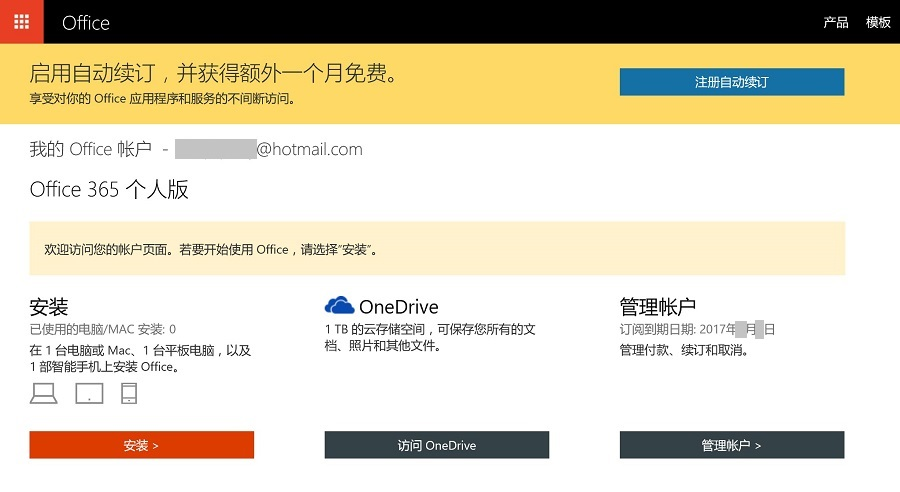Click the 安装 section heading
This screenshot has width=900, height=492.
click(49, 306)
